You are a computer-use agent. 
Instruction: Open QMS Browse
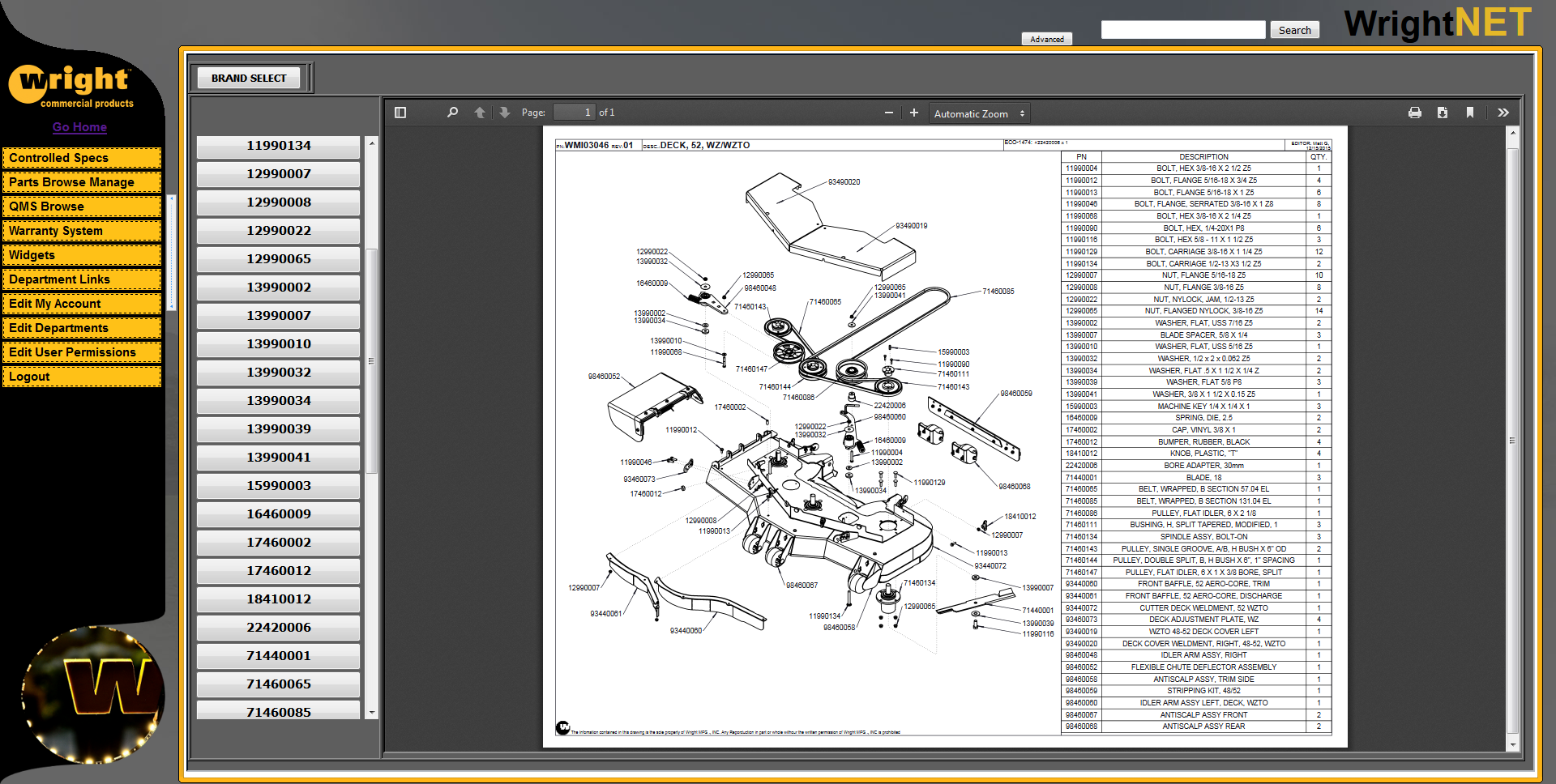tap(82, 207)
